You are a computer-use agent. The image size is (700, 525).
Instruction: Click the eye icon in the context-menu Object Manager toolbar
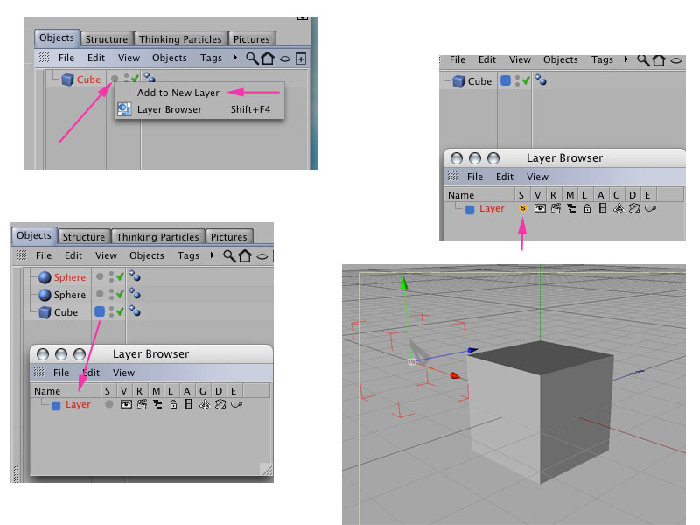(x=285, y=59)
